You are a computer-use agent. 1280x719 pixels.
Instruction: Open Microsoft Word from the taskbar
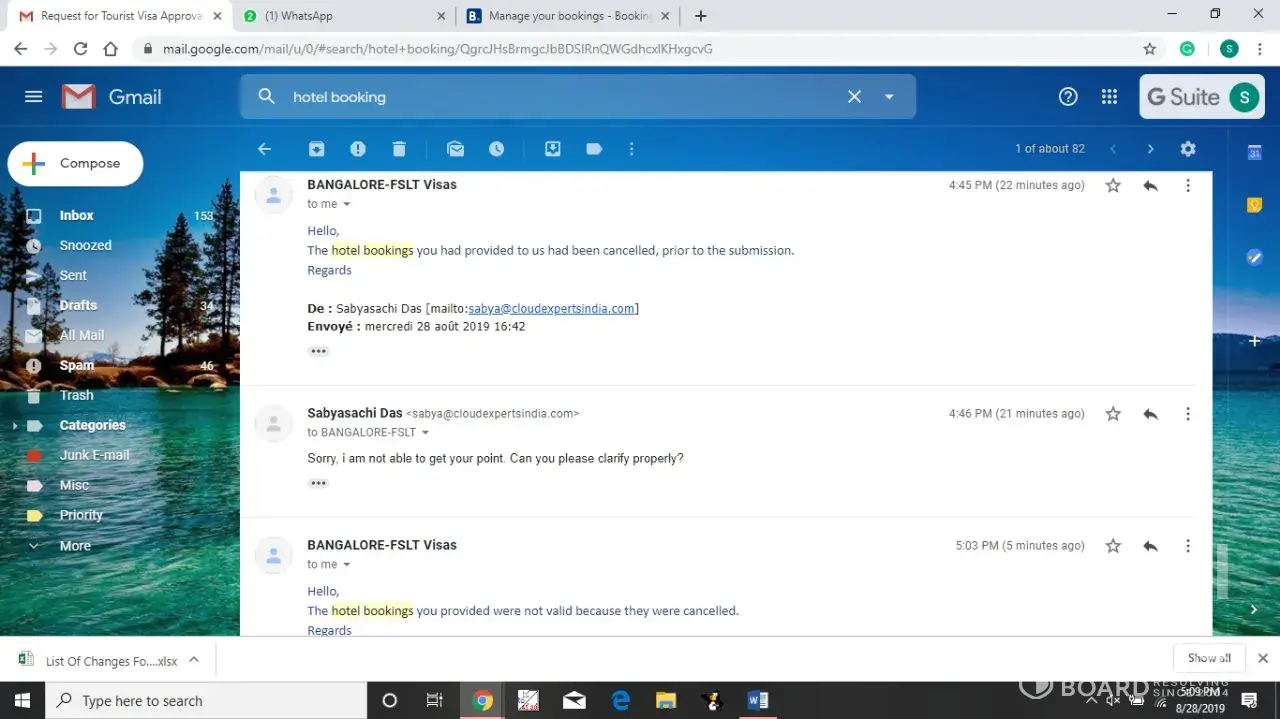pos(757,701)
